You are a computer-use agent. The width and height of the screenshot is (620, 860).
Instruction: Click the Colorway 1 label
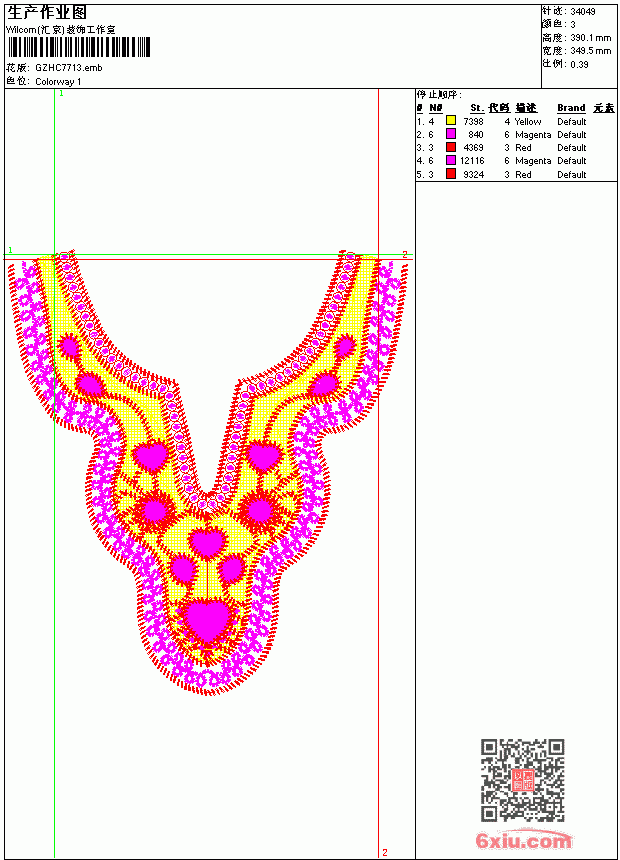click(58, 82)
